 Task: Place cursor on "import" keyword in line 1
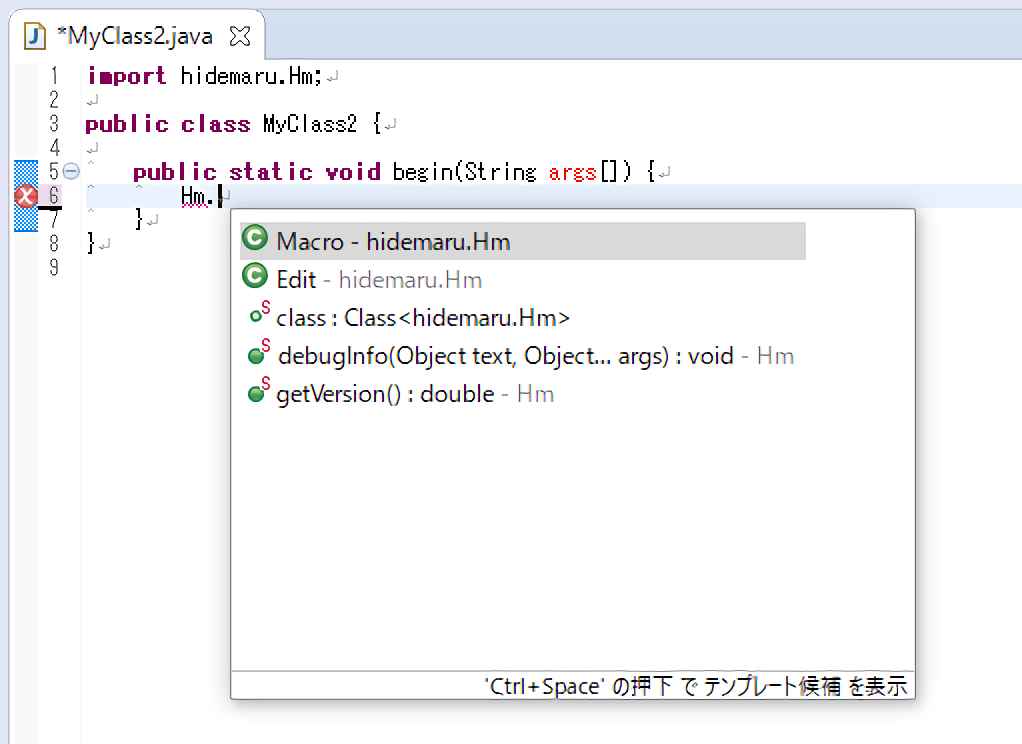click(126, 76)
